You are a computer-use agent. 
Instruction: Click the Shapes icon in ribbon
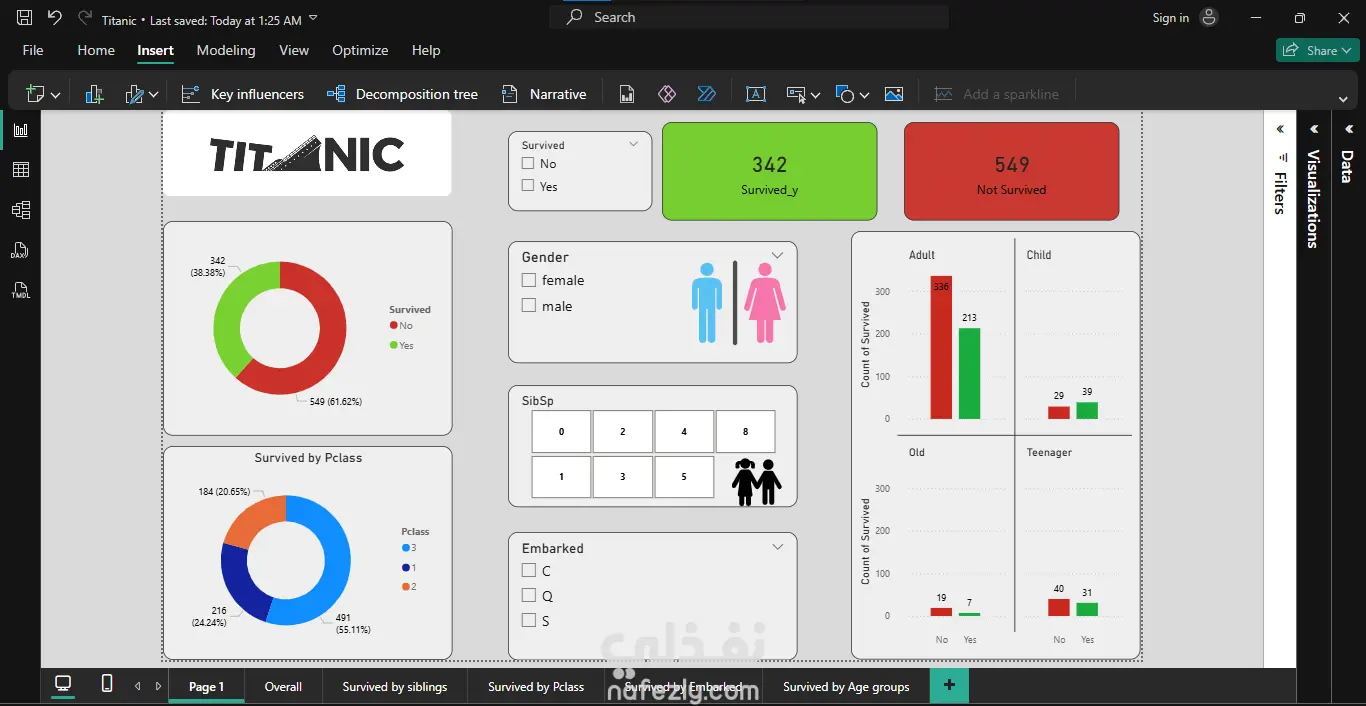click(845, 94)
